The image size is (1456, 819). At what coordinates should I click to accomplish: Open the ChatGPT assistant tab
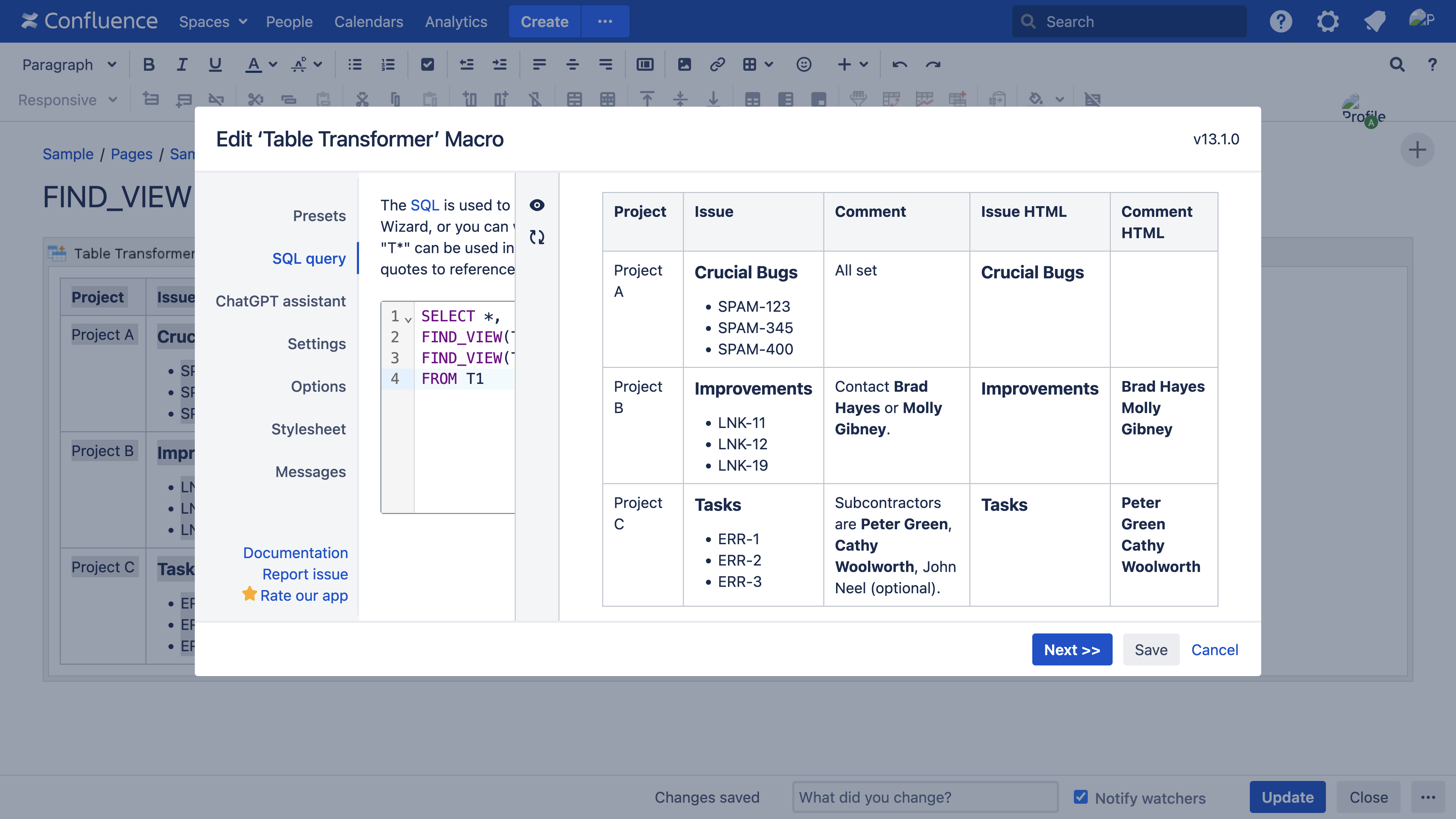coord(280,301)
